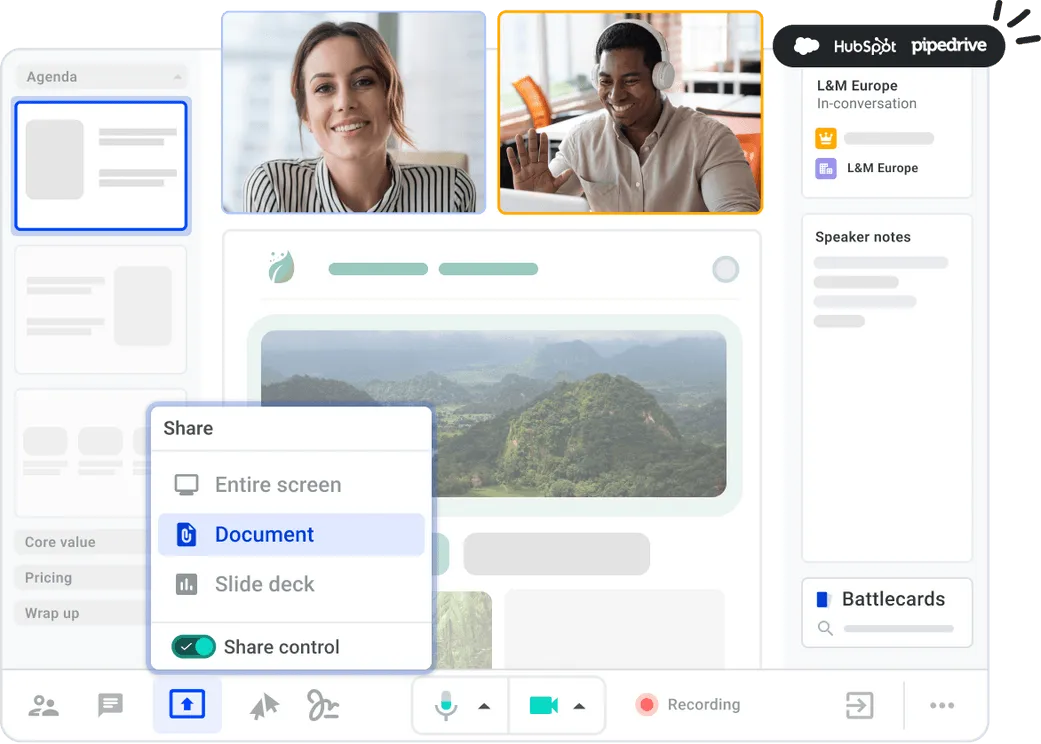The image size is (1041, 744).
Task: Click the Recording button
Action: tap(687, 705)
